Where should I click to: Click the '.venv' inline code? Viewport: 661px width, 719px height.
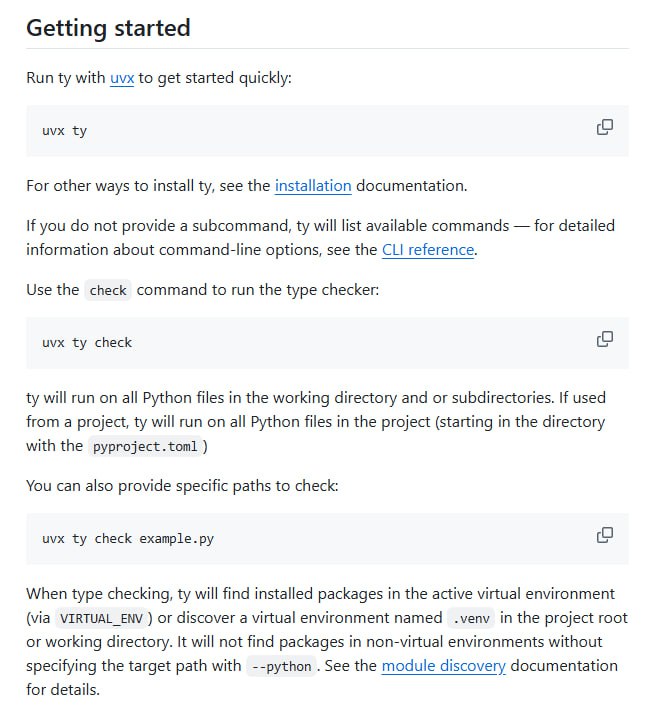coord(471,619)
